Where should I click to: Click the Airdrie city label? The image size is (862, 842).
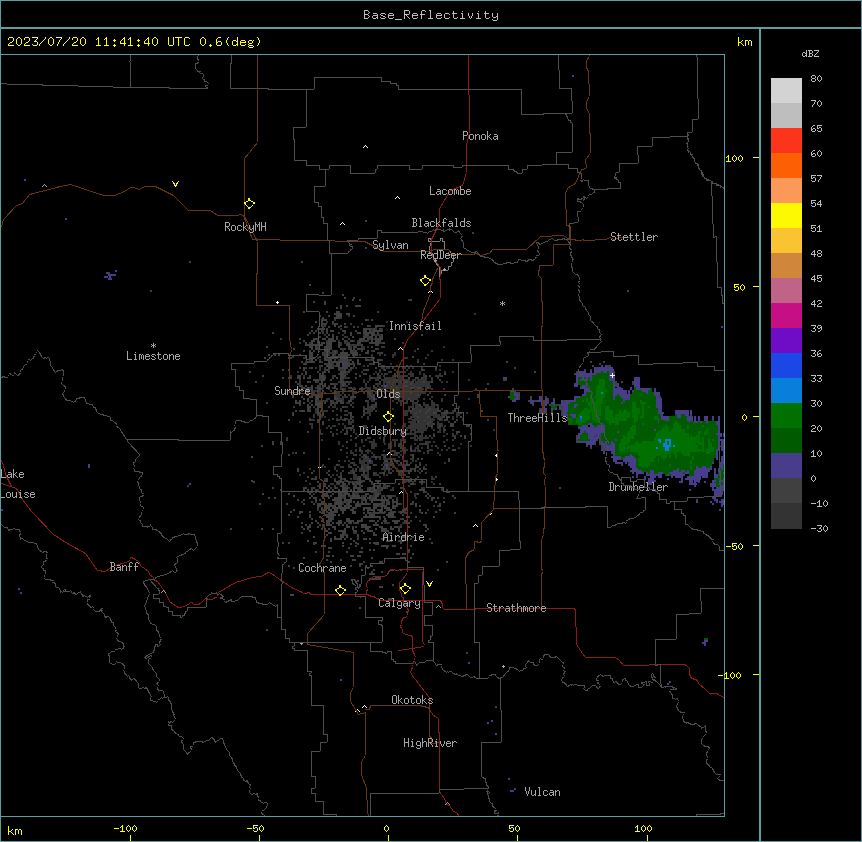coord(404,537)
